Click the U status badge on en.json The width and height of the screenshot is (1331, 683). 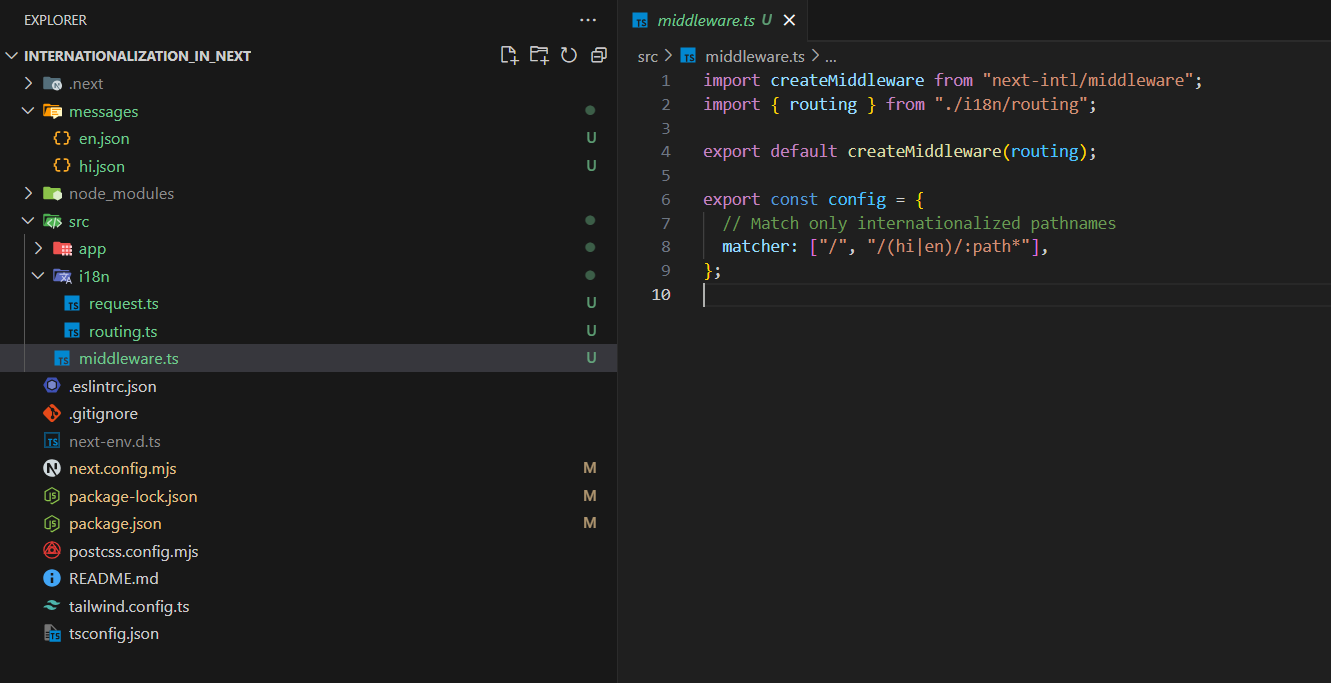[591, 139]
